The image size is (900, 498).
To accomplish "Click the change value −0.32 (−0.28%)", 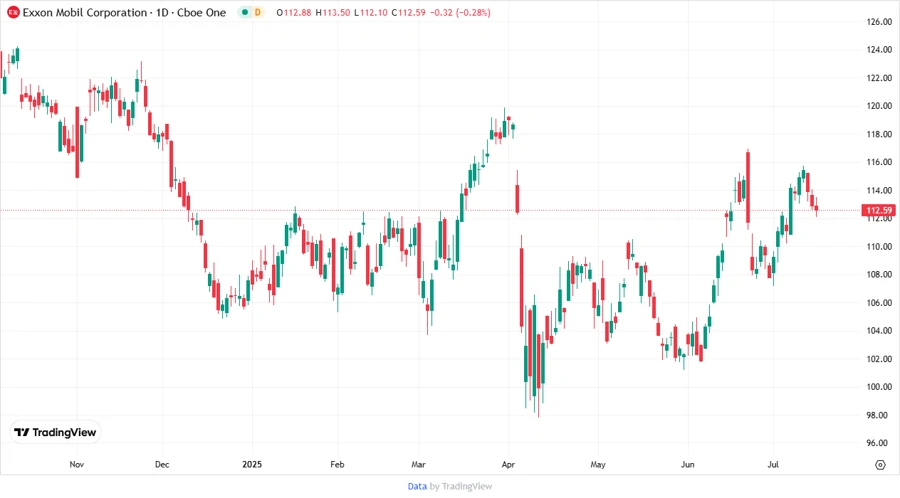I will (460, 12).
